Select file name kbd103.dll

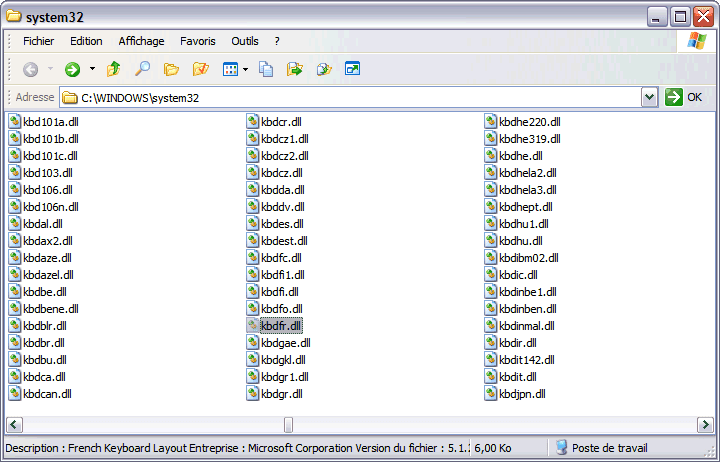click(x=48, y=173)
